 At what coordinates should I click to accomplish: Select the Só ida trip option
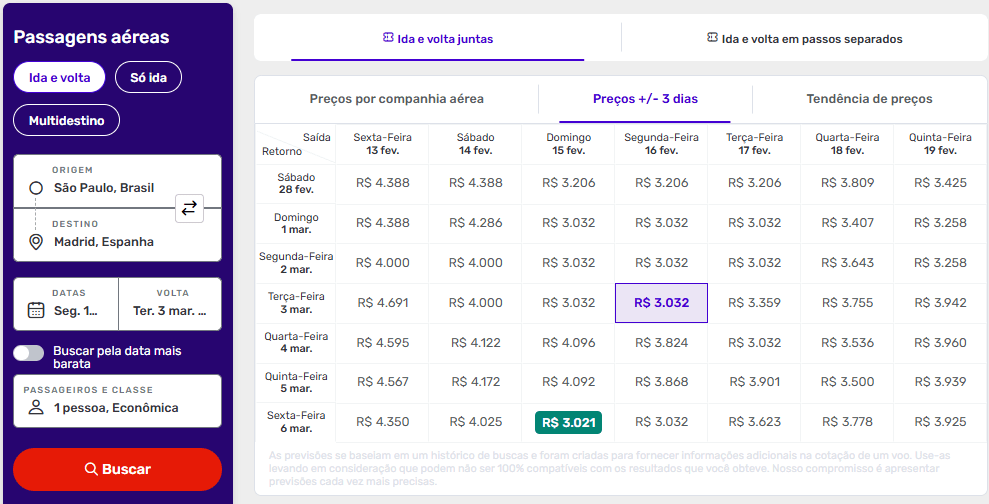tap(148, 77)
